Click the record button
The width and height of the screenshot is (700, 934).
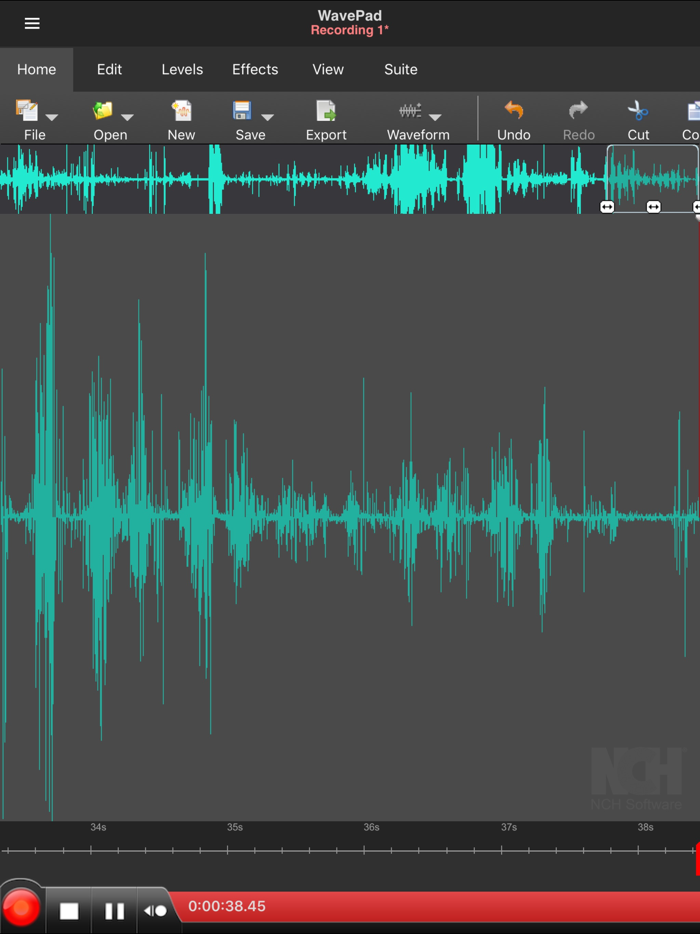21,908
